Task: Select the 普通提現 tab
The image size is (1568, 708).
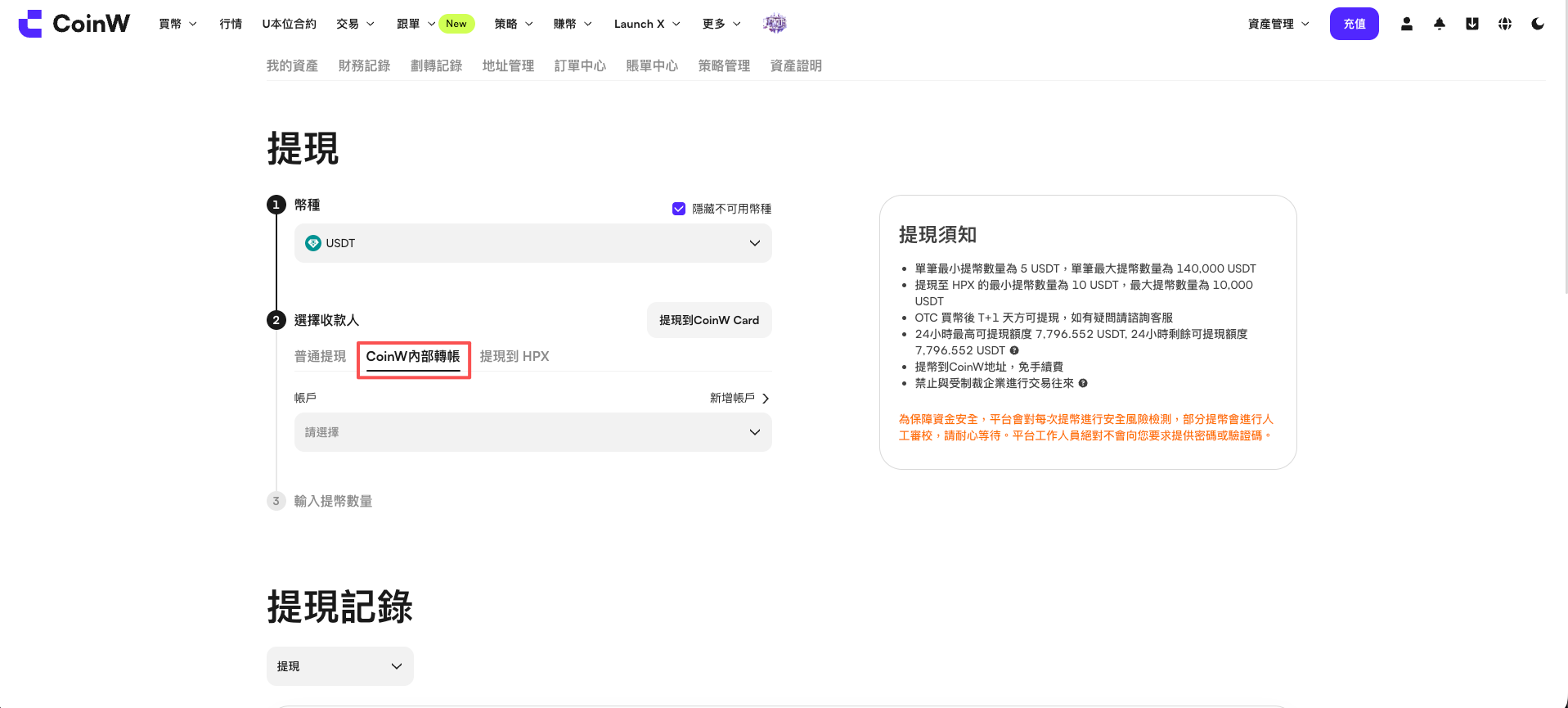Action: [x=320, y=356]
